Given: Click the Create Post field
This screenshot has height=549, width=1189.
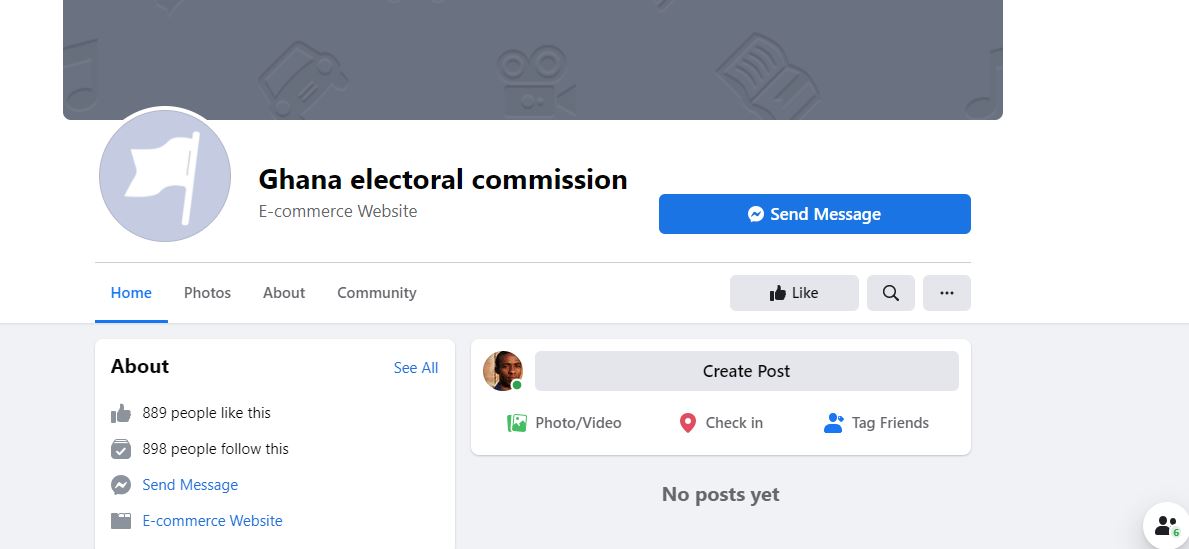Looking at the screenshot, I should [x=746, y=371].
